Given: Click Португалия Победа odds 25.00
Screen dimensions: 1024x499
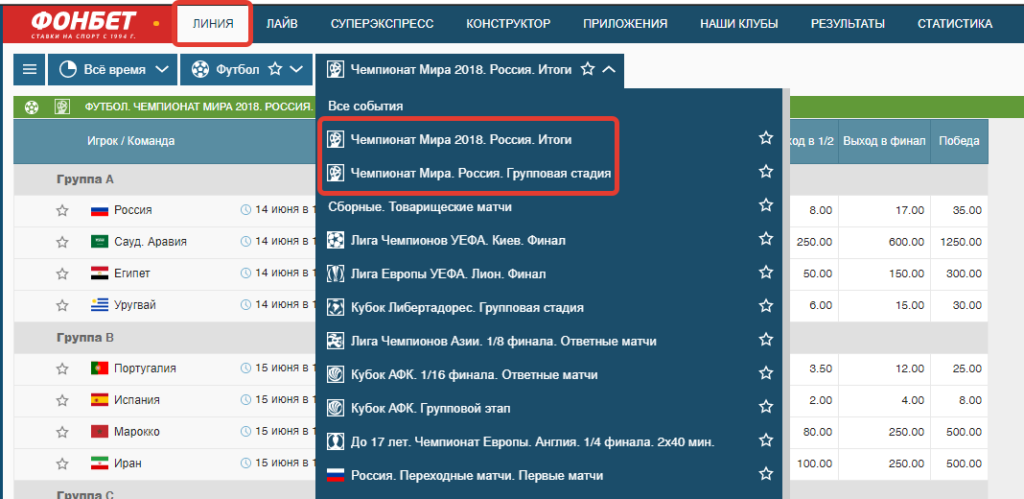Looking at the screenshot, I should tap(967, 368).
